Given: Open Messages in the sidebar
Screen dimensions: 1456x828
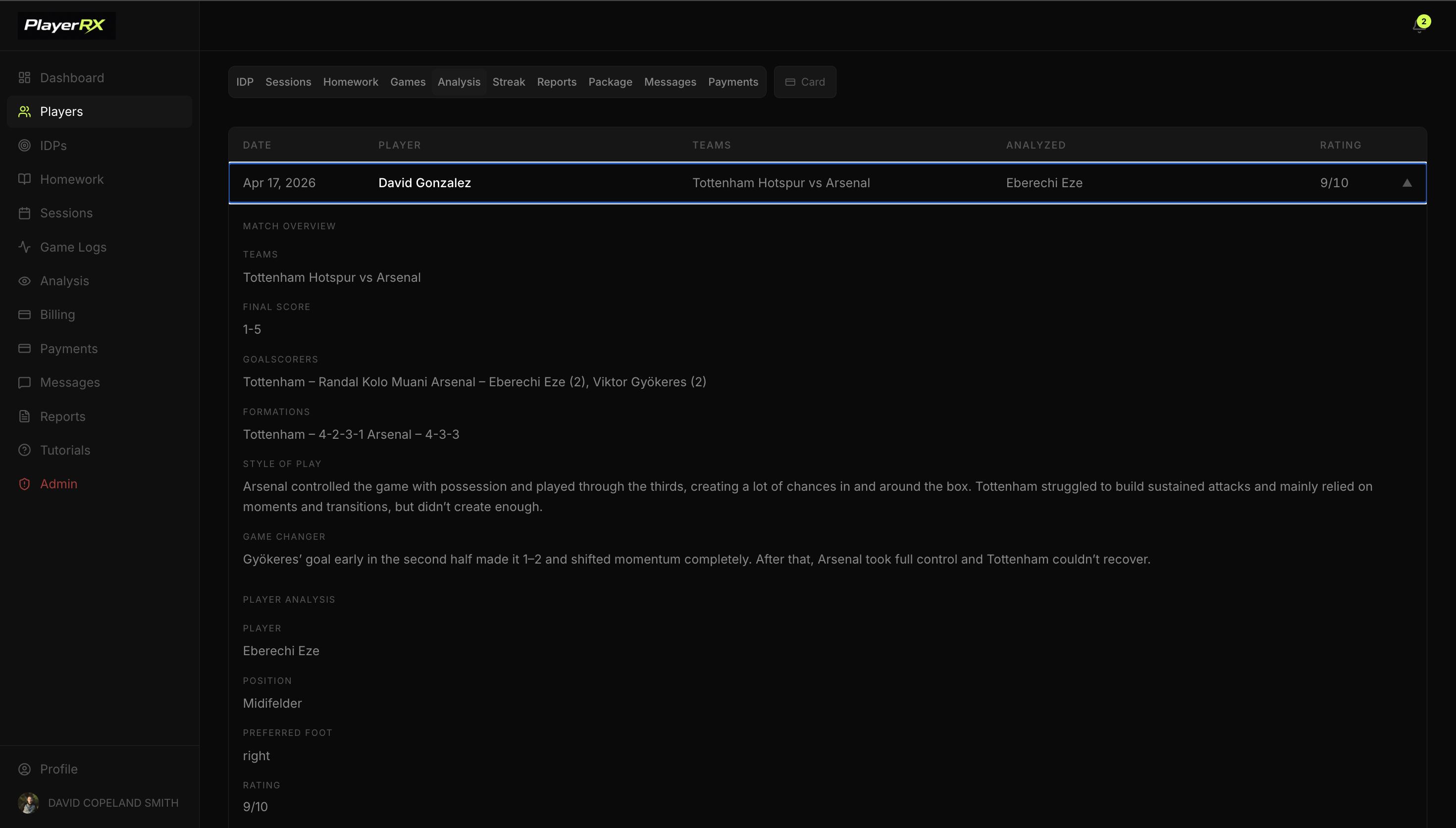Looking at the screenshot, I should [100, 383].
